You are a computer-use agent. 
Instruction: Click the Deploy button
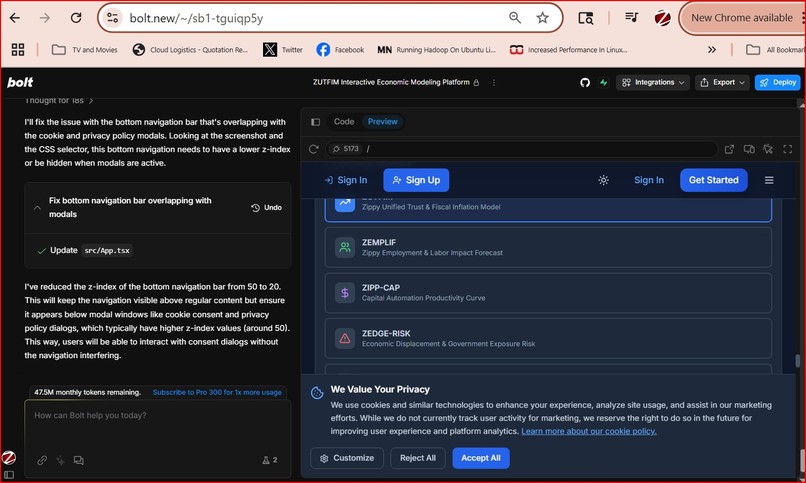tap(778, 82)
